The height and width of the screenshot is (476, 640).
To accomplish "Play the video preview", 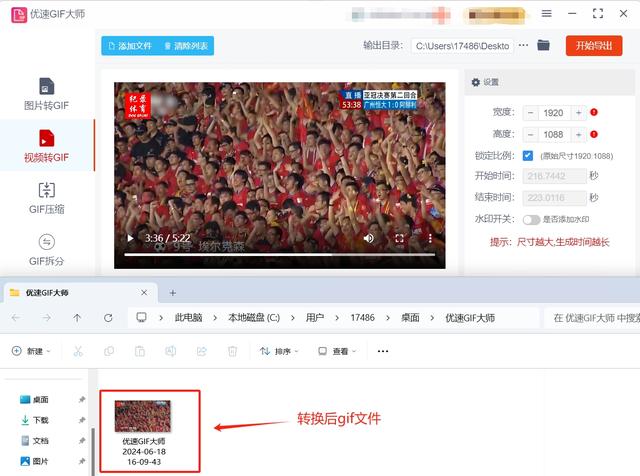I will point(130,238).
